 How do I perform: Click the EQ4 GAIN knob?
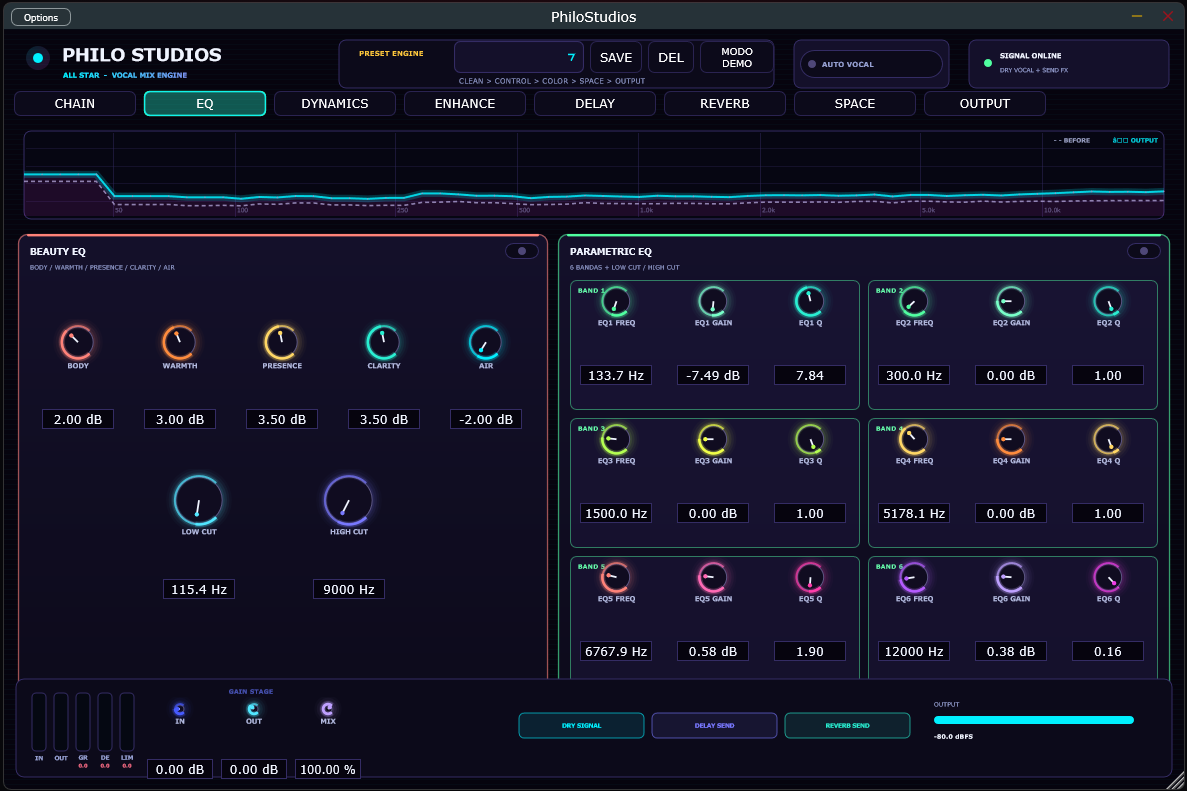point(1011,439)
